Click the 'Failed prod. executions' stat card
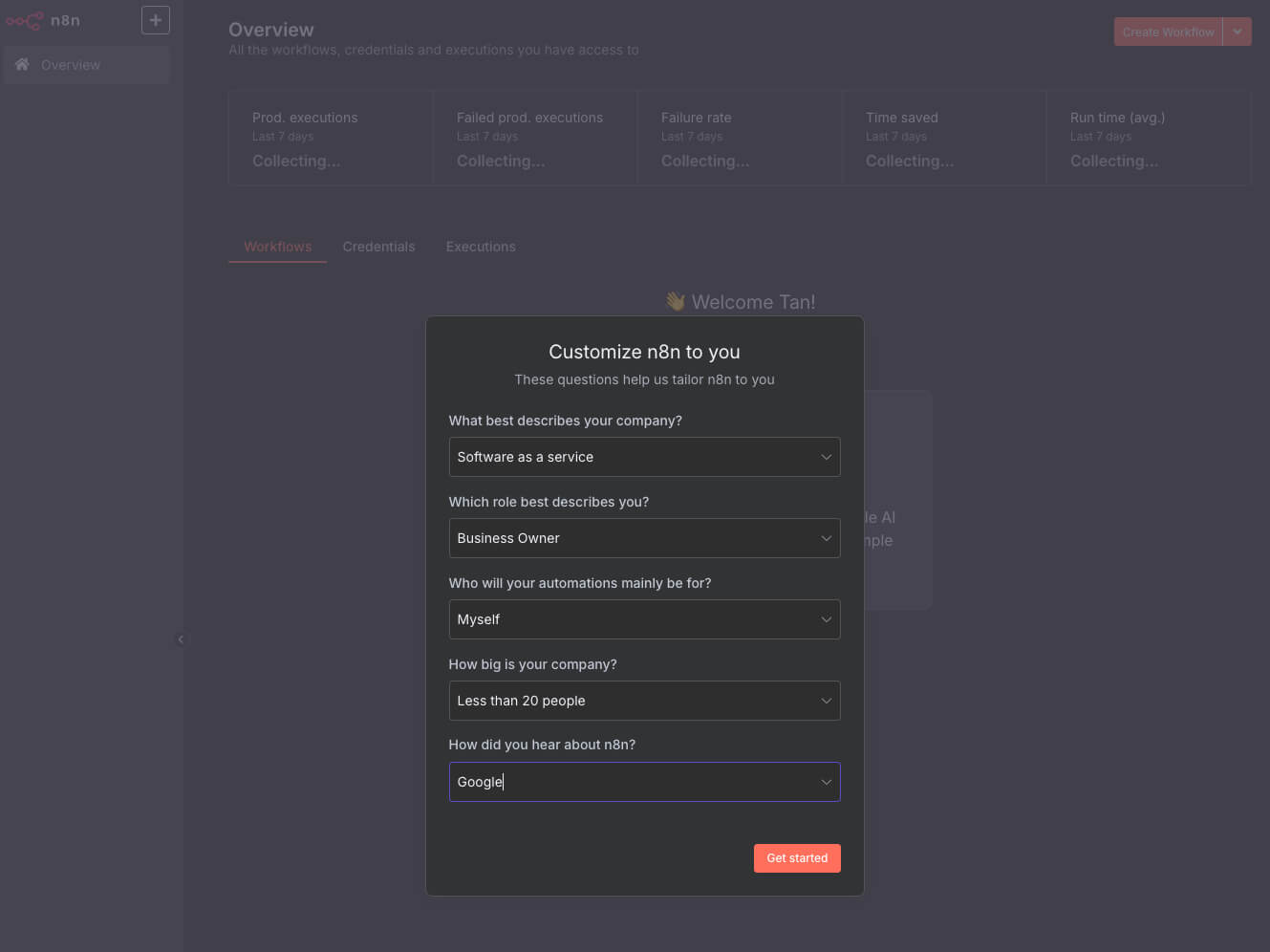The width and height of the screenshot is (1270, 952). click(535, 139)
